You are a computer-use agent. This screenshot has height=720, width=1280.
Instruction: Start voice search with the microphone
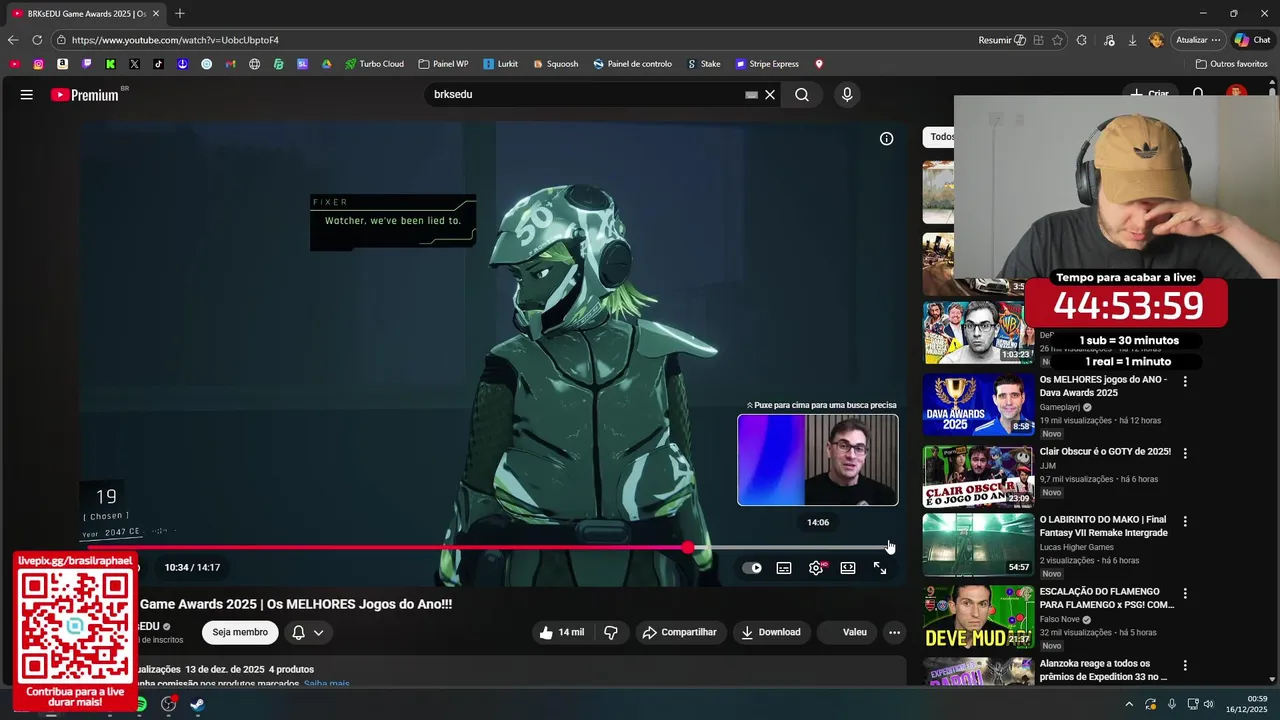847,95
